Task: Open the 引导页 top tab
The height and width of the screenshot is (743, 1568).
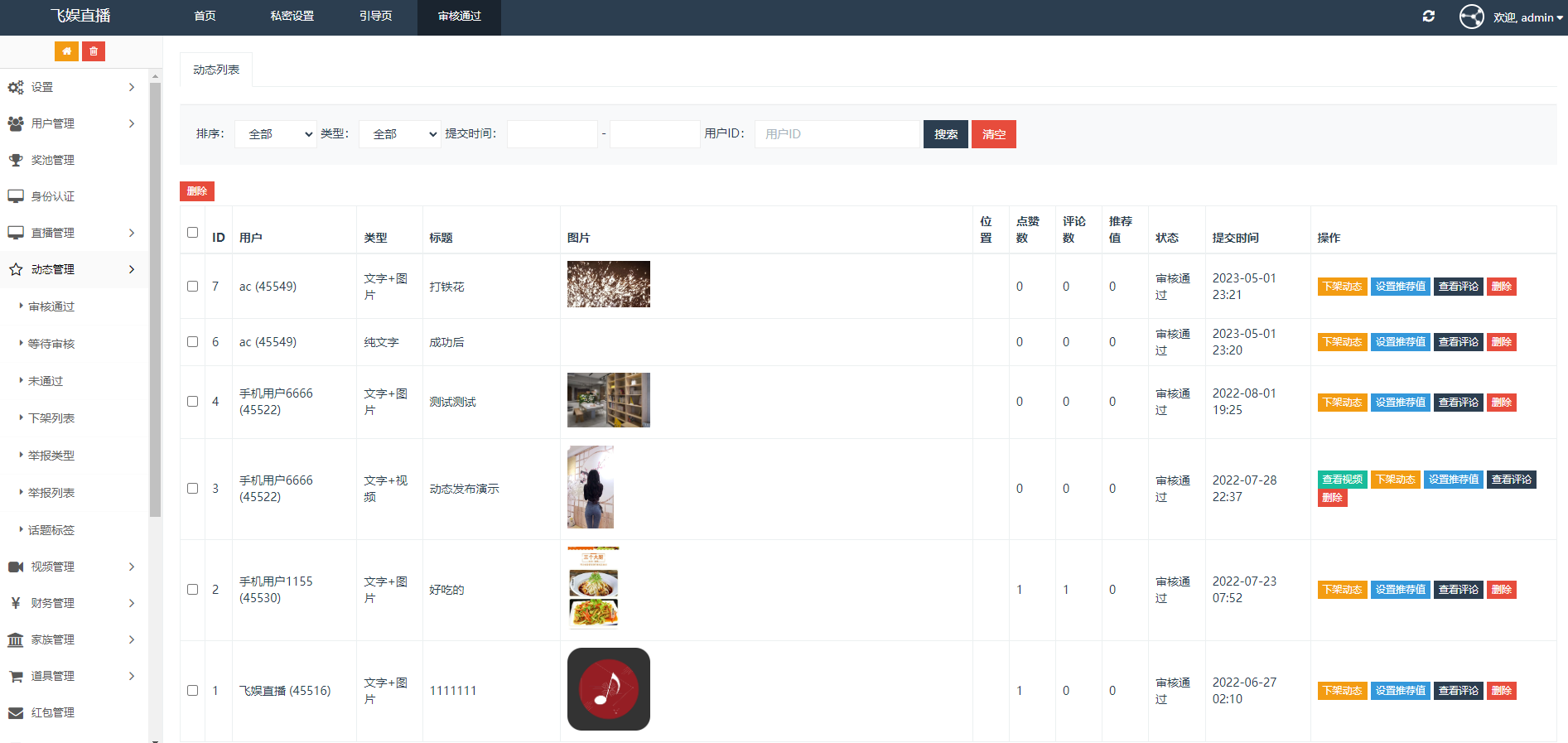Action: coord(376,17)
